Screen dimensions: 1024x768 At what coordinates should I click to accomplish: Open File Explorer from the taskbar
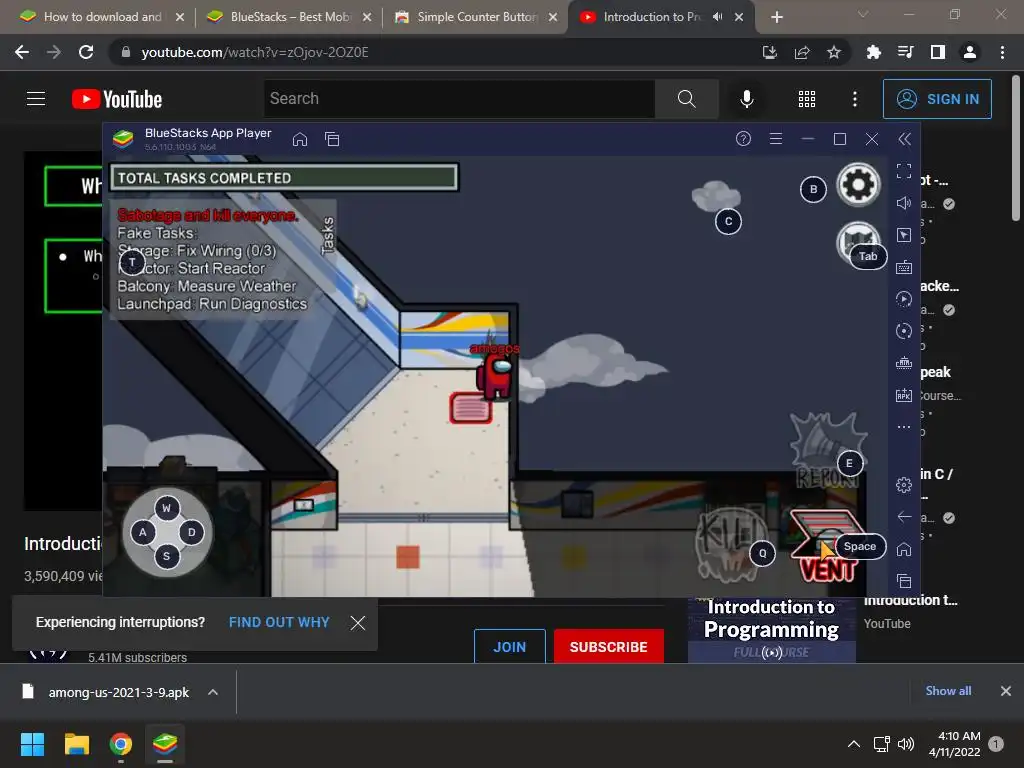tap(76, 744)
